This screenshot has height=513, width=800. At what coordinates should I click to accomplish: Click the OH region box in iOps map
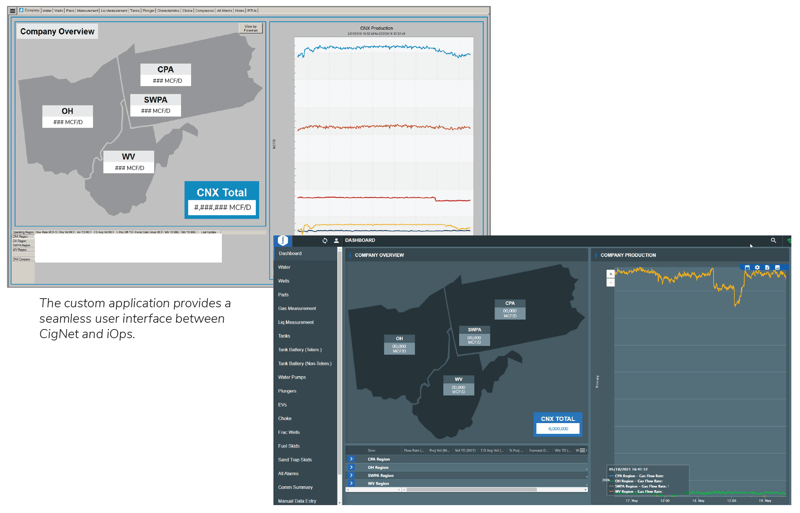pyautogui.click(x=399, y=345)
